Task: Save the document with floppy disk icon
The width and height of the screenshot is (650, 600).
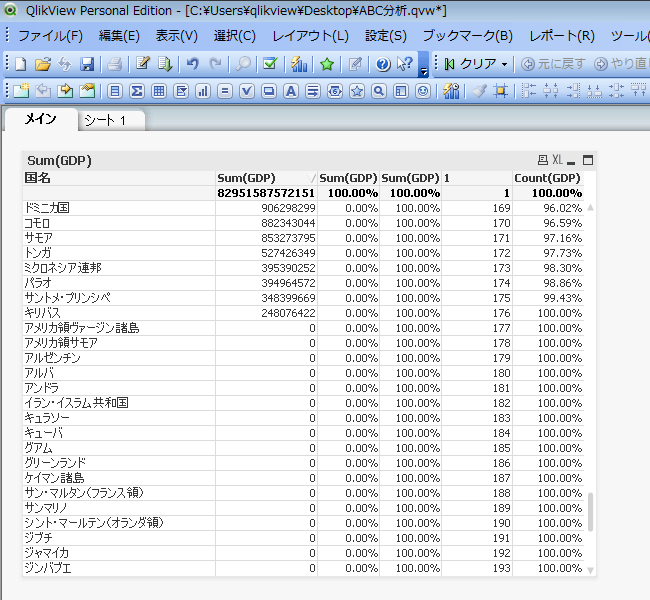Action: (x=87, y=64)
